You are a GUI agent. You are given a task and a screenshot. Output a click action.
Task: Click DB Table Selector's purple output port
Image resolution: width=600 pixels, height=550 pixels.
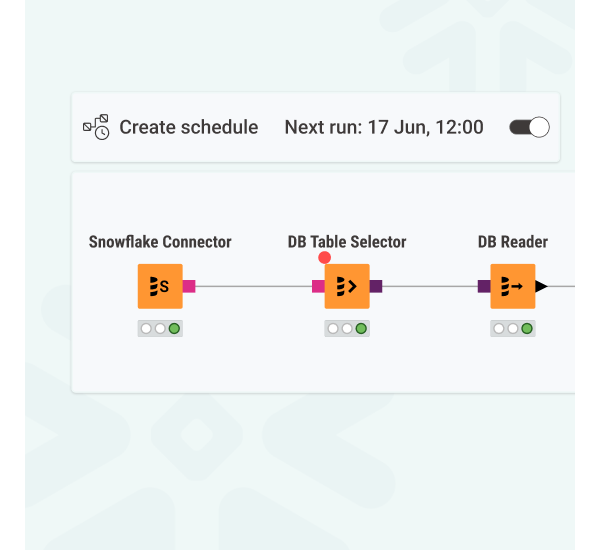point(376,286)
